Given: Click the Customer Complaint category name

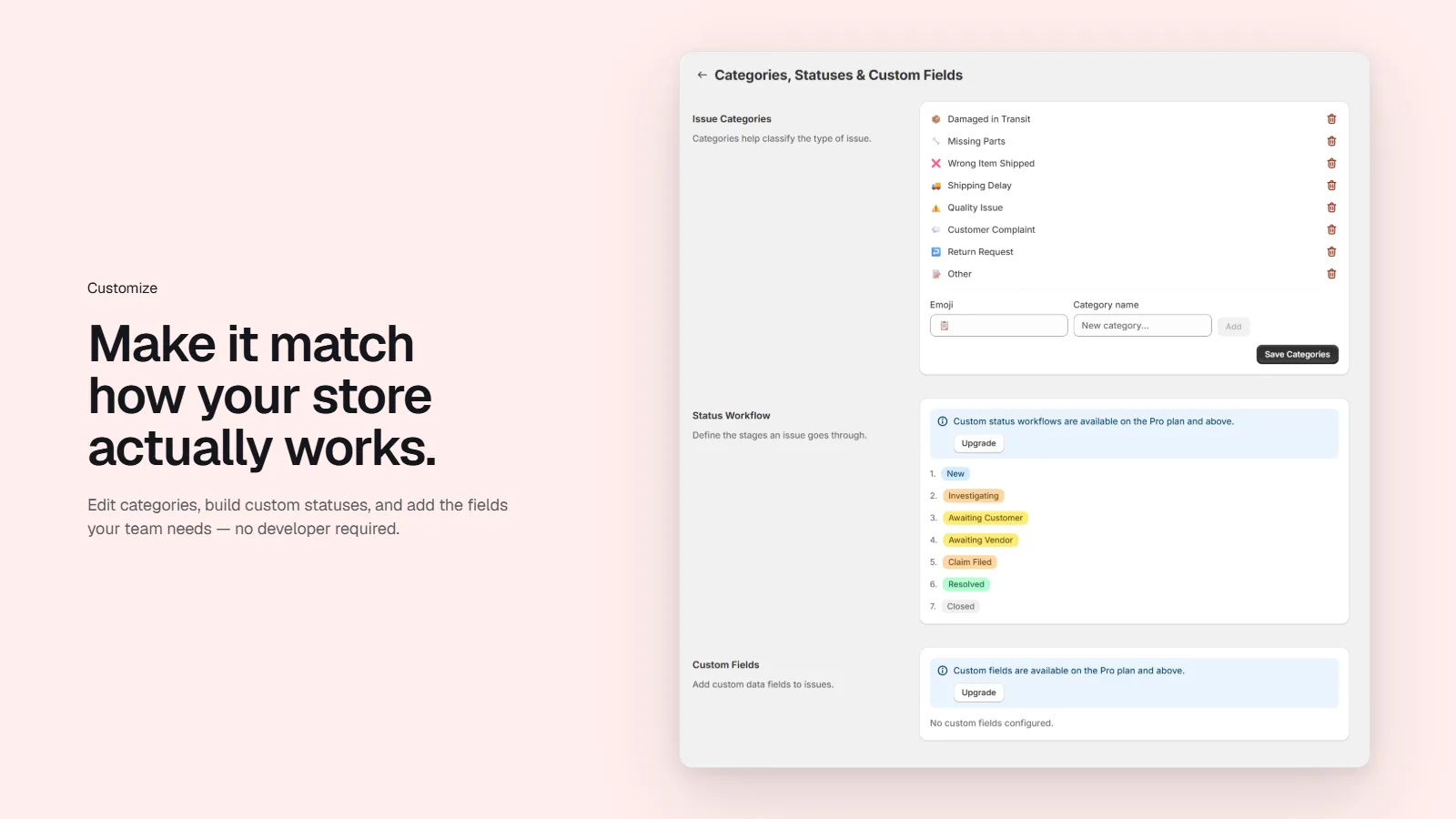Looking at the screenshot, I should (x=991, y=230).
